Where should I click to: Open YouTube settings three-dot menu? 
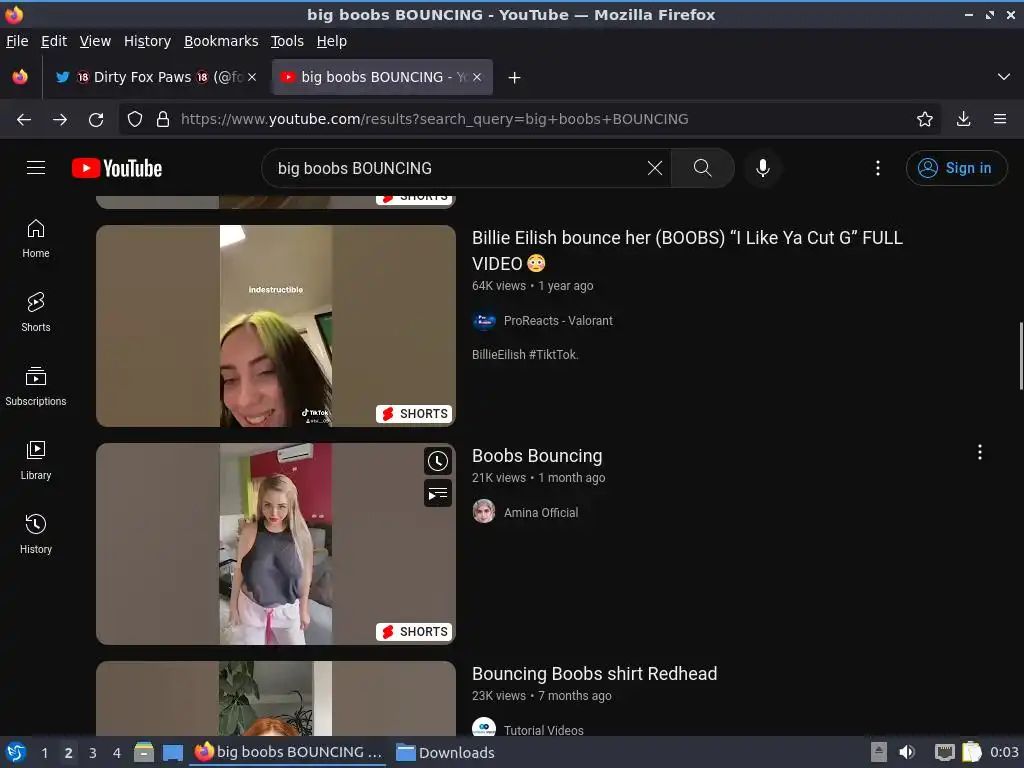(x=878, y=168)
